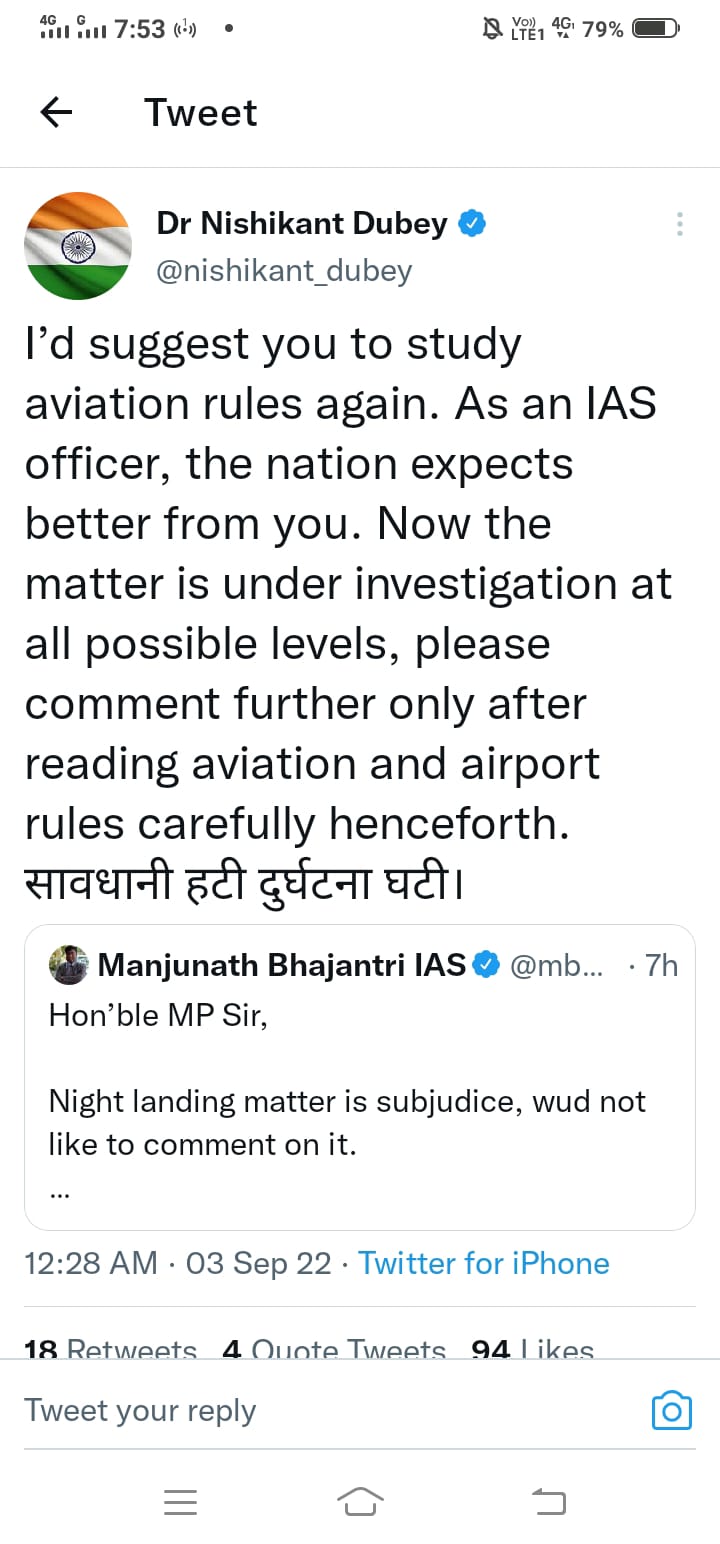Image resolution: width=720 pixels, height=1544 pixels.
Task: Open the quoted Manjunath Bhajantri tweet
Action: [x=360, y=1100]
